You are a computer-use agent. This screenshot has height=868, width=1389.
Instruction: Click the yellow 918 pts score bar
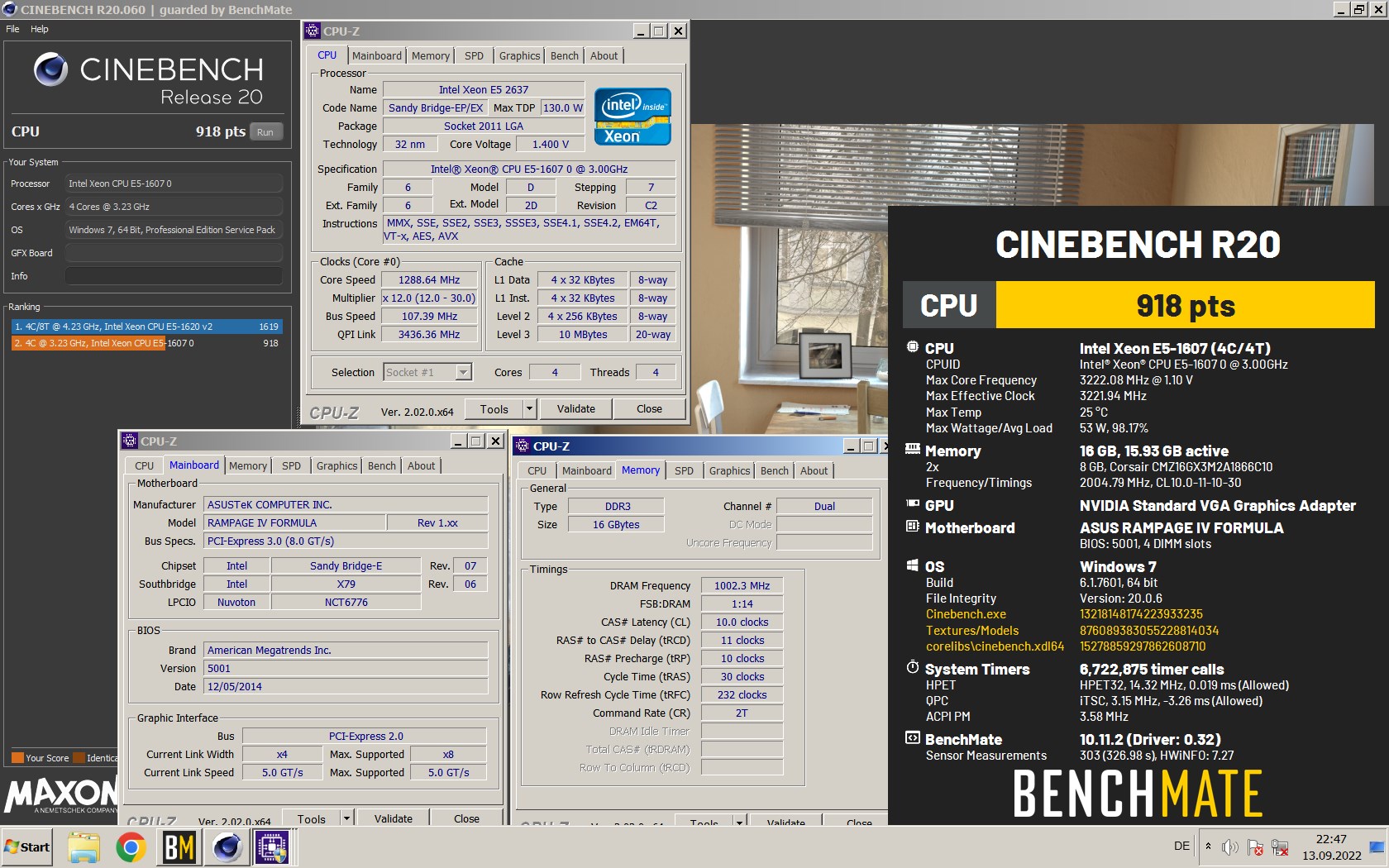pyautogui.click(x=1185, y=305)
